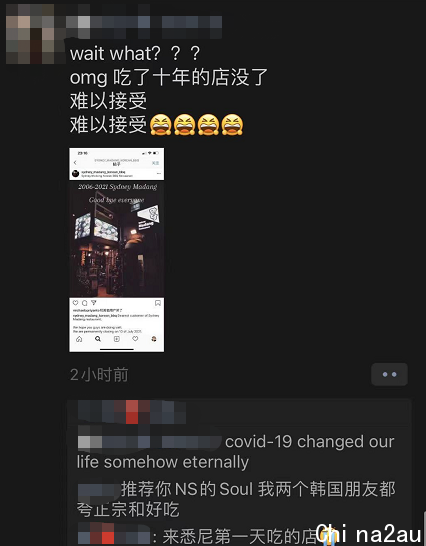This screenshot has height=546, width=426.
Task: Tap the blue 关注 follow link
Action: pyautogui.click(x=155, y=163)
